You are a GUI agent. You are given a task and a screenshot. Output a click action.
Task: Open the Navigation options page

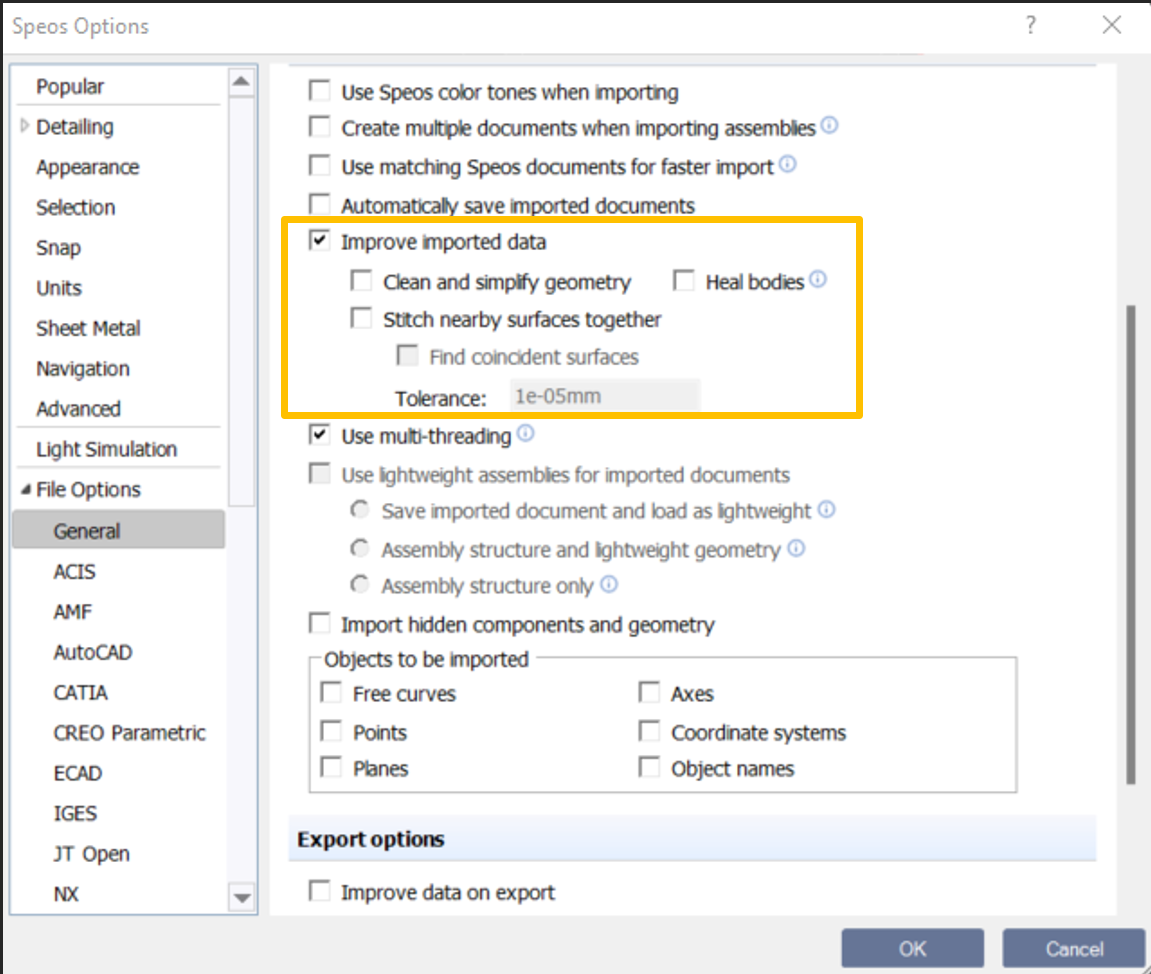83,368
